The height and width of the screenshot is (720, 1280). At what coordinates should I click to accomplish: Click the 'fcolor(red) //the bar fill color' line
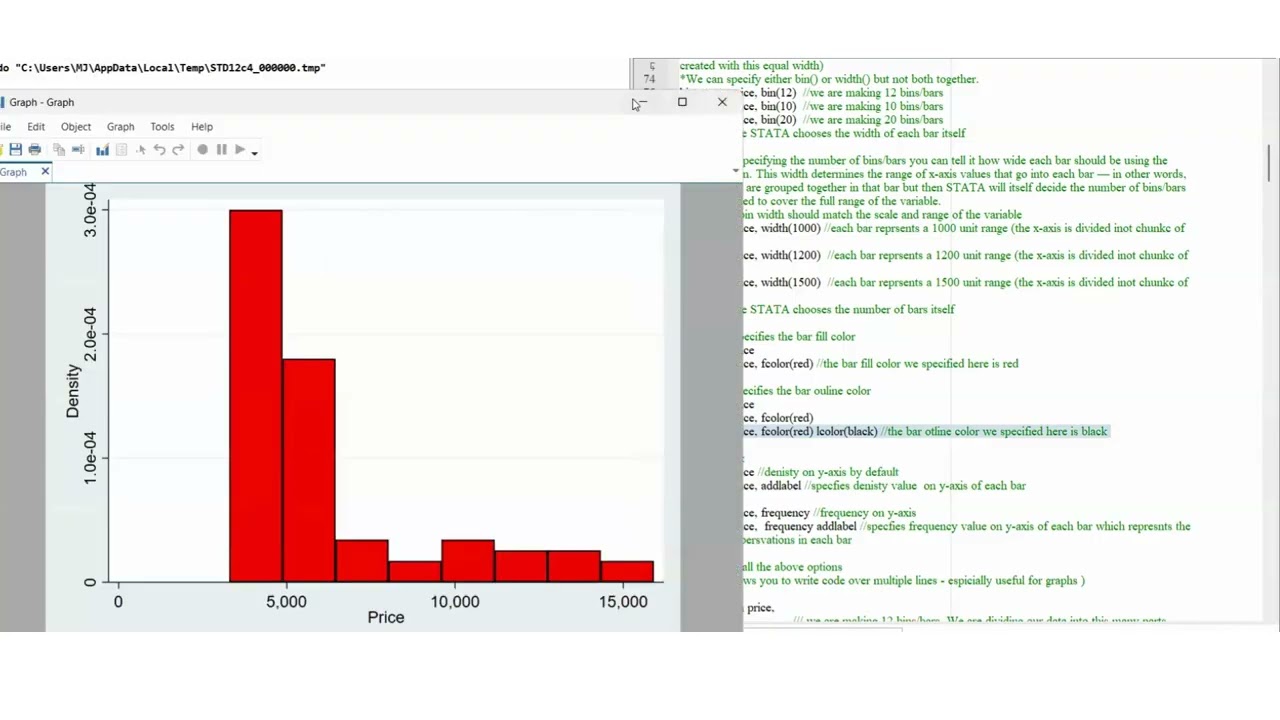click(881, 364)
